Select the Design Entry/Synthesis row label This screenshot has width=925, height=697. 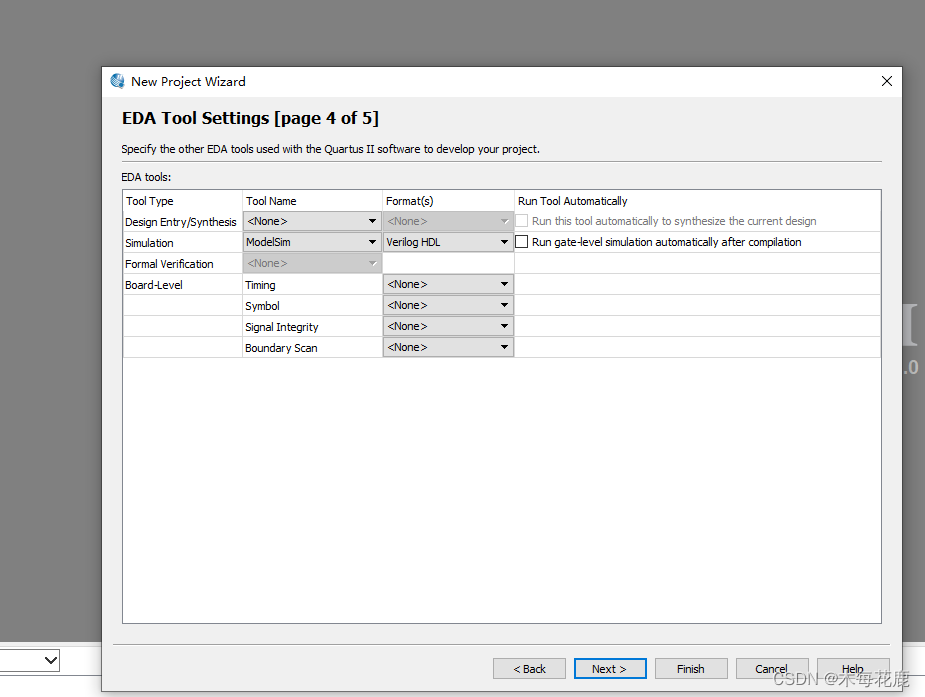click(181, 222)
